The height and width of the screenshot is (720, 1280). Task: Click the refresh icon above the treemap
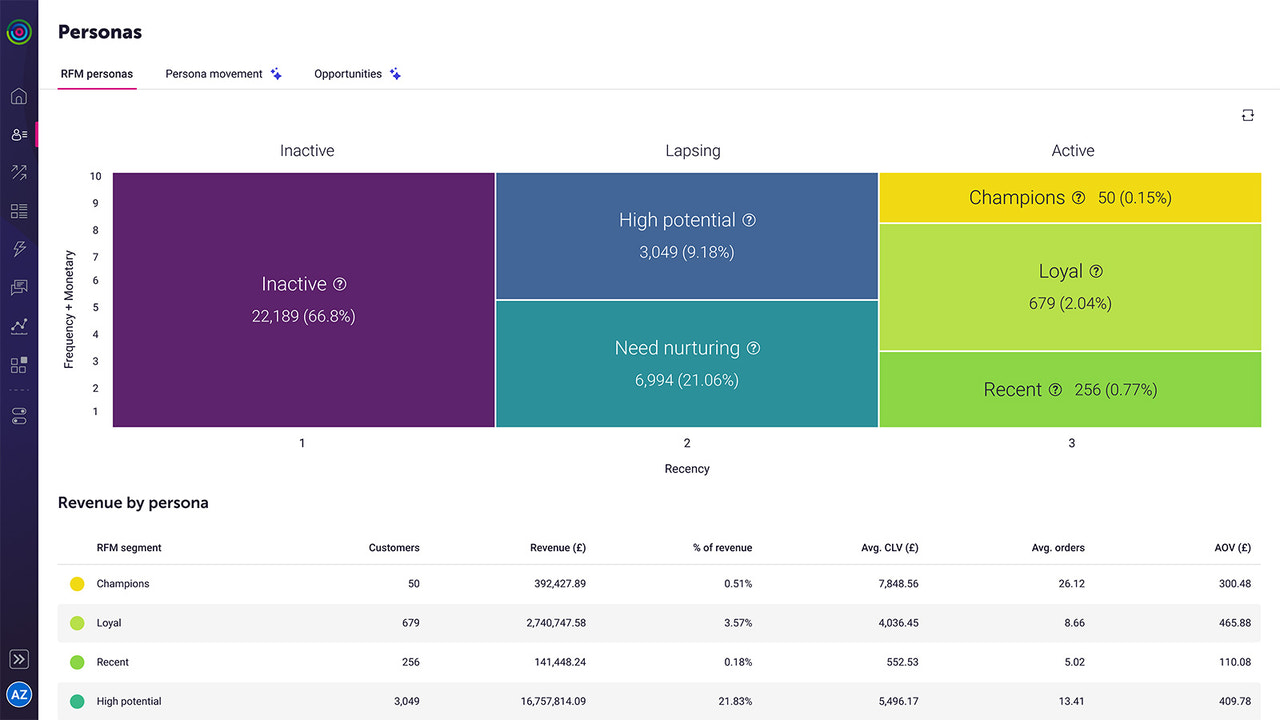(1247, 115)
